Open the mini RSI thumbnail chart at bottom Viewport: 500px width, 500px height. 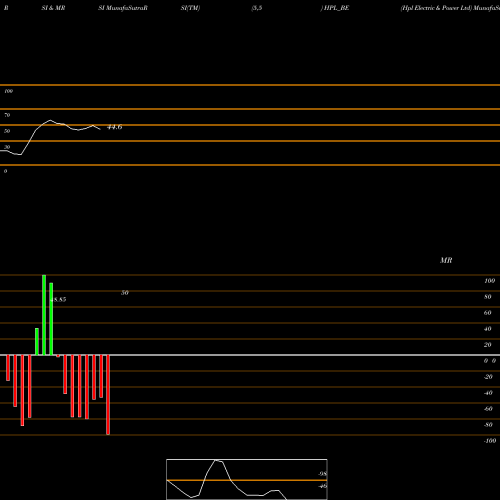point(247,479)
